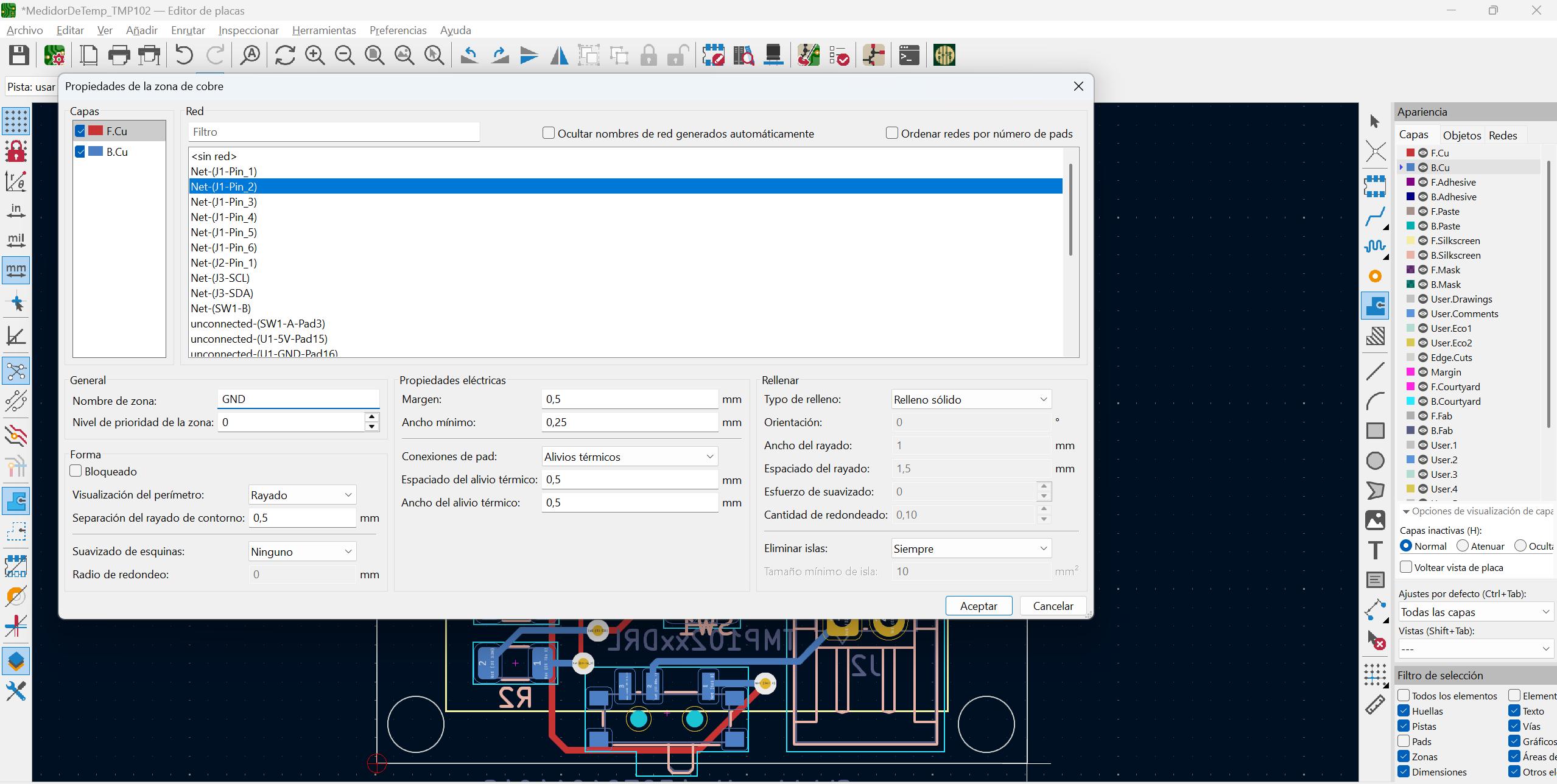Viewport: 1557px width, 784px height.
Task: Click the B.Mask layer color swatch
Action: (1410, 284)
